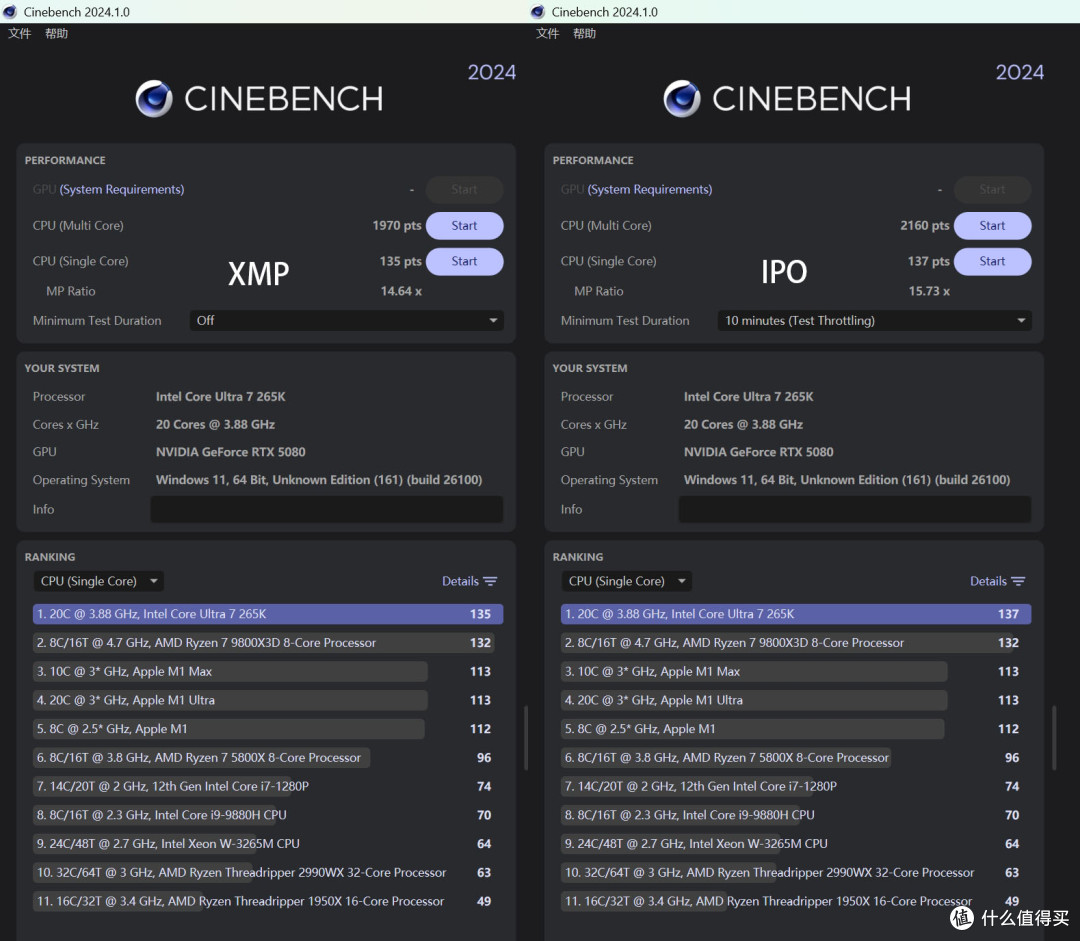Open GPU System Requirements link in left window
Screen dimensions: 1080x941
[122, 189]
